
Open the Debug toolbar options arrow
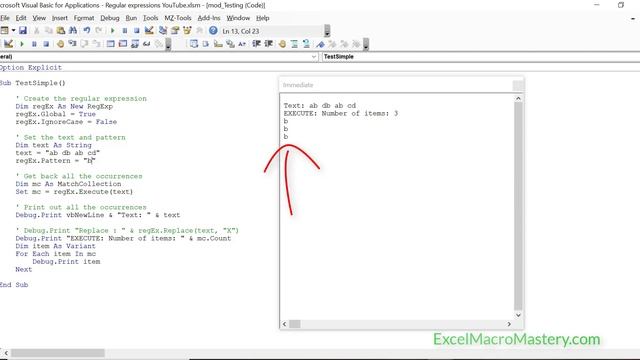tap(168, 44)
